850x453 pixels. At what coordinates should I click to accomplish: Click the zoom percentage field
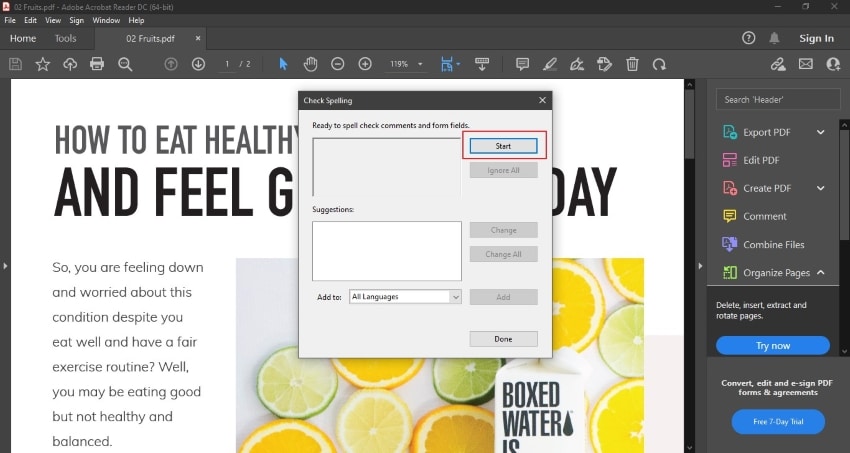tap(399, 64)
